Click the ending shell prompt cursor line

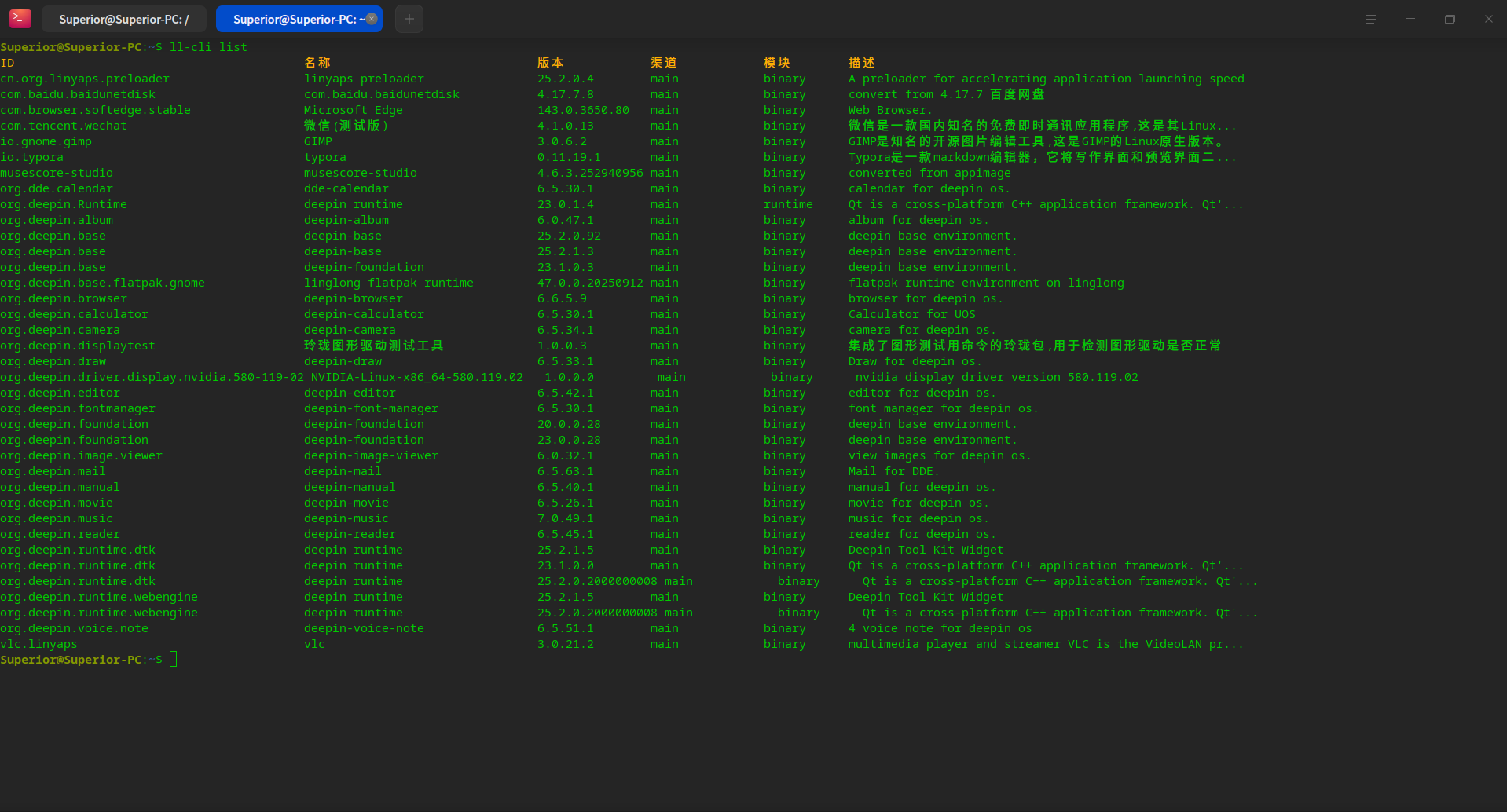coord(174,660)
